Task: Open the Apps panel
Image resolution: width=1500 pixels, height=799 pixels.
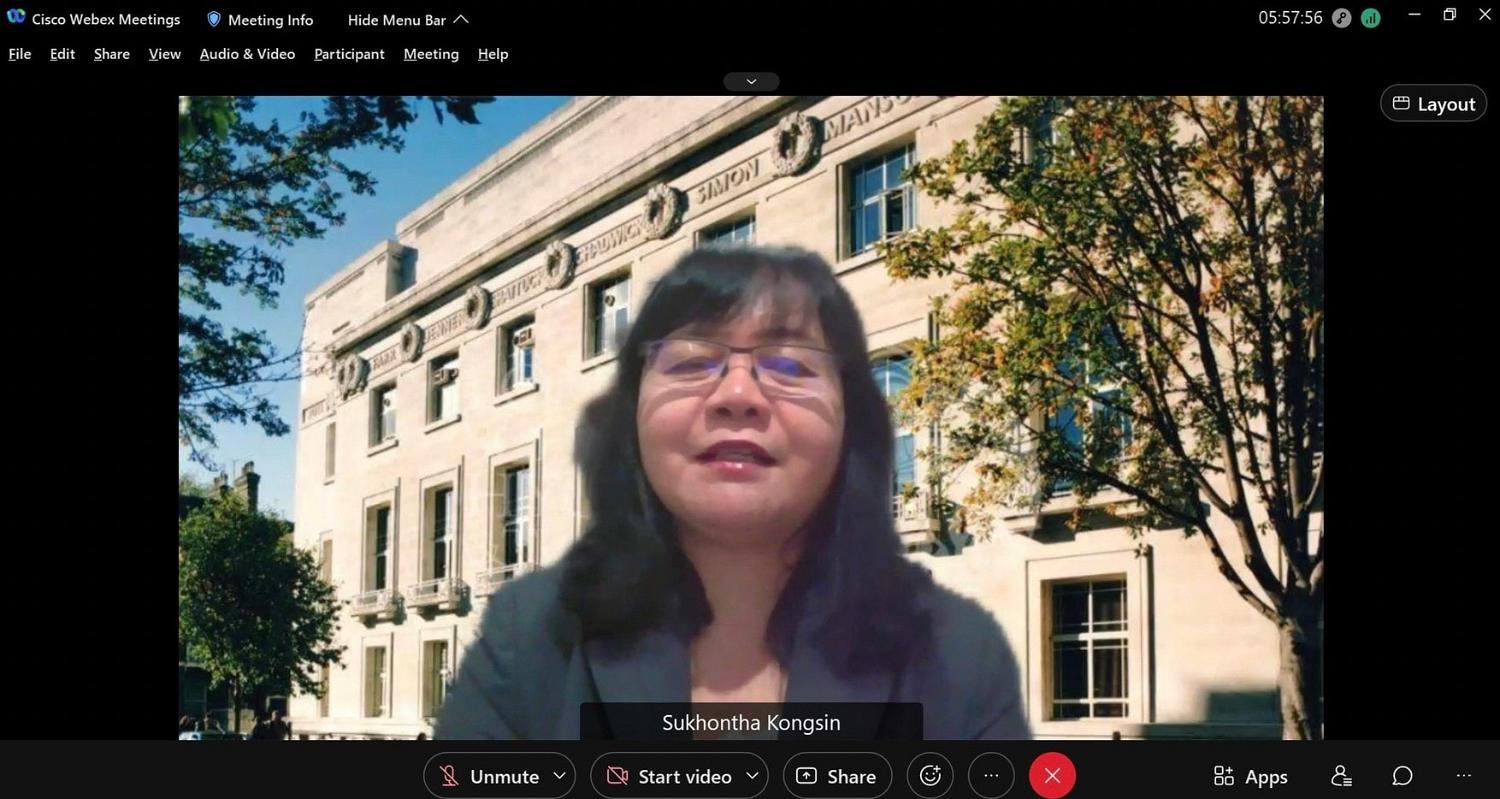Action: [1250, 776]
